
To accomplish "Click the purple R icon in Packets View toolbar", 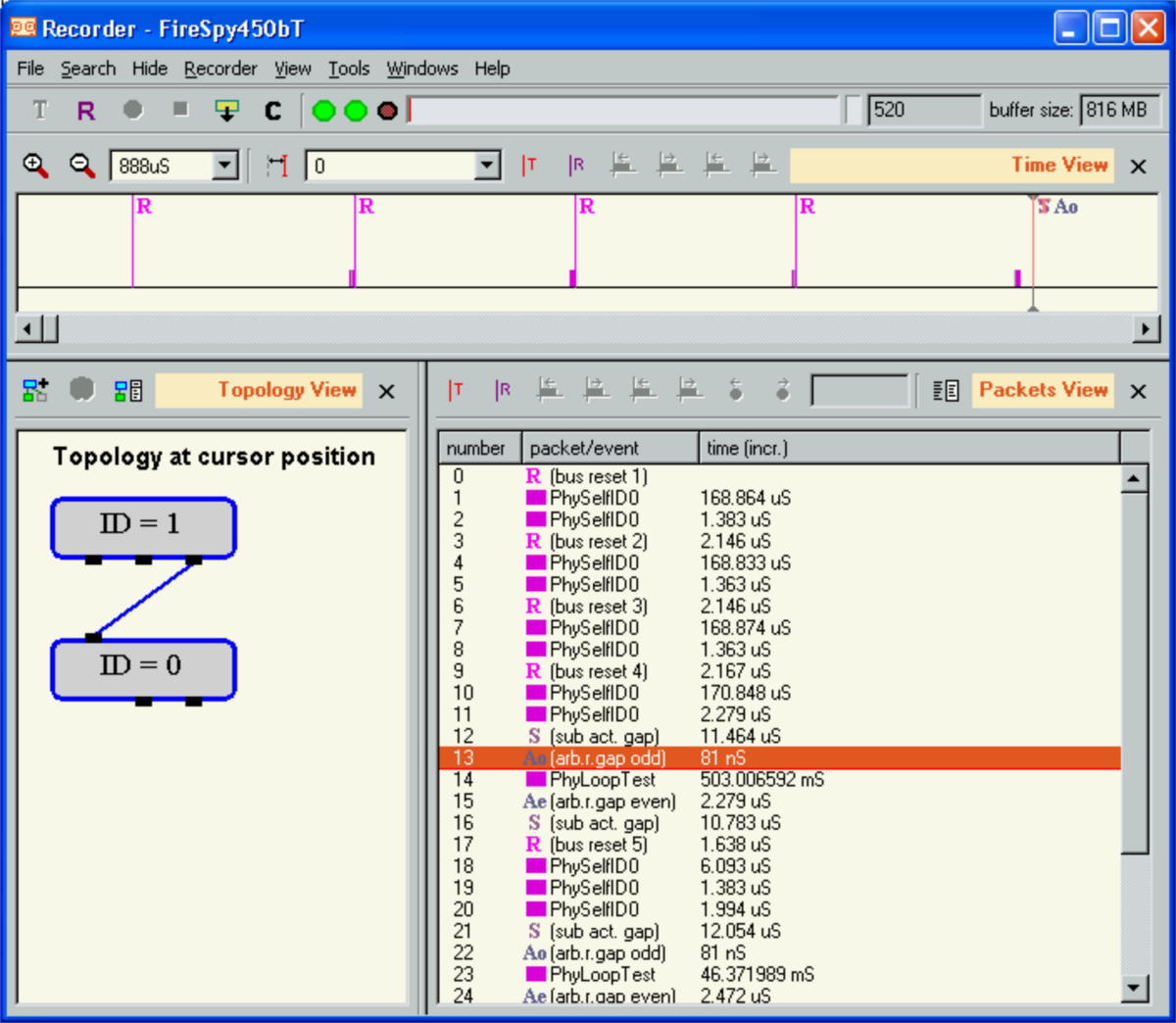I will 503,390.
